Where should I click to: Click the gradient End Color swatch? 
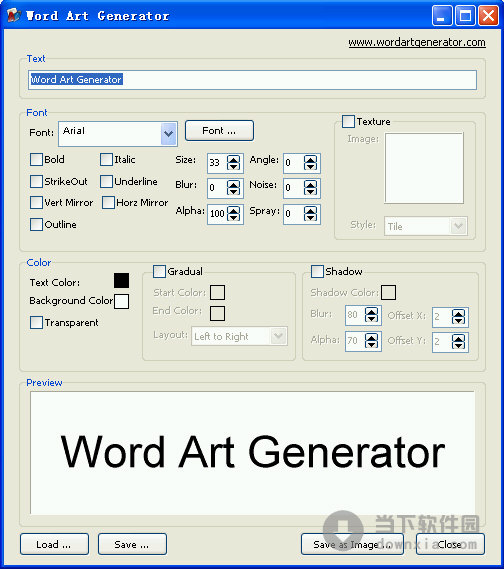(x=217, y=314)
